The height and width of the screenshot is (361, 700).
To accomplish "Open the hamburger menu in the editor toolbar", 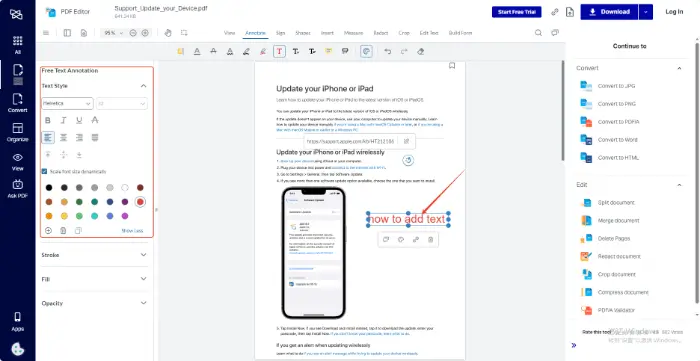I will pos(46,33).
